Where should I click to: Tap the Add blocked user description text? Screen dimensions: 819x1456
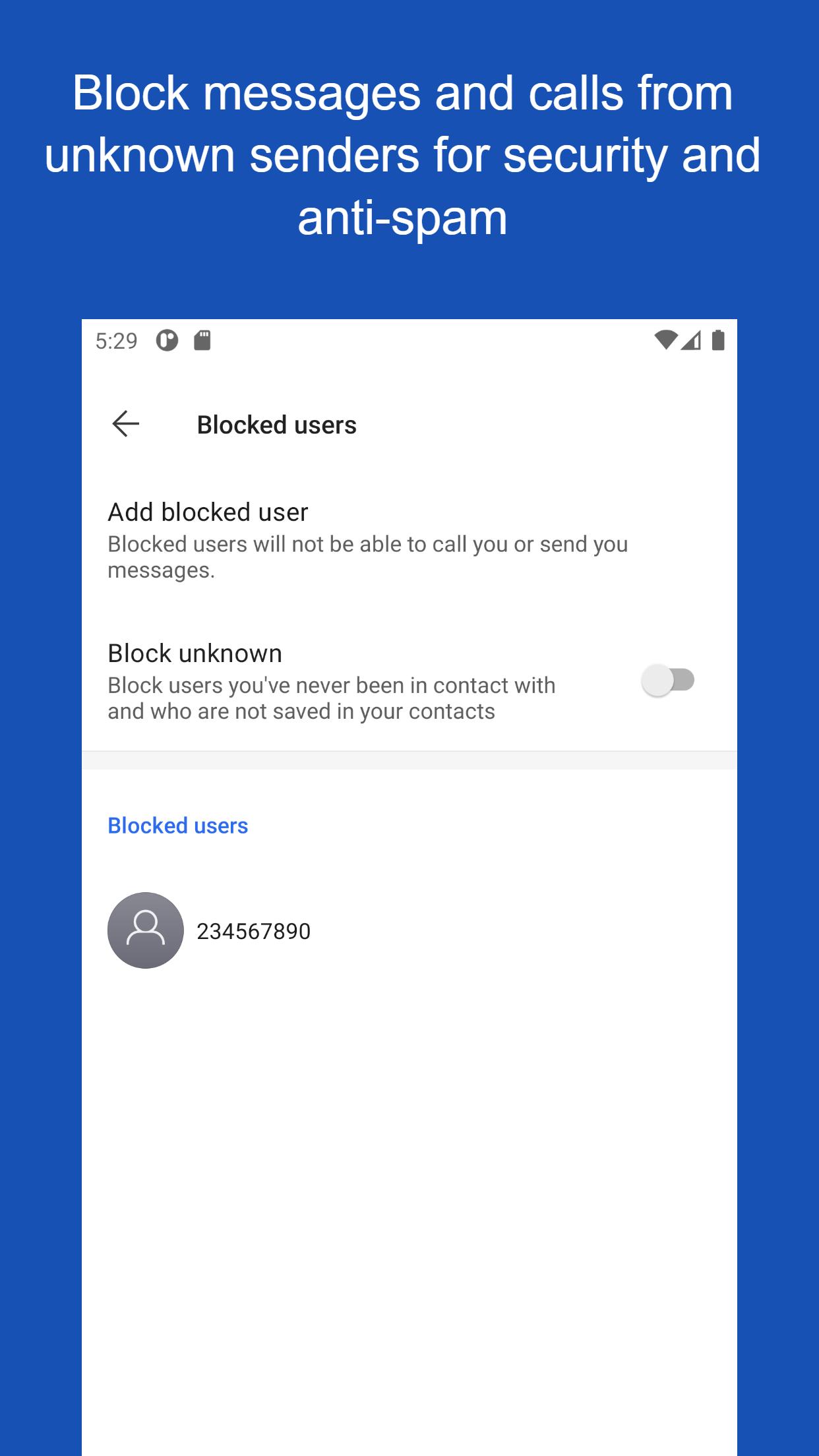tap(368, 557)
